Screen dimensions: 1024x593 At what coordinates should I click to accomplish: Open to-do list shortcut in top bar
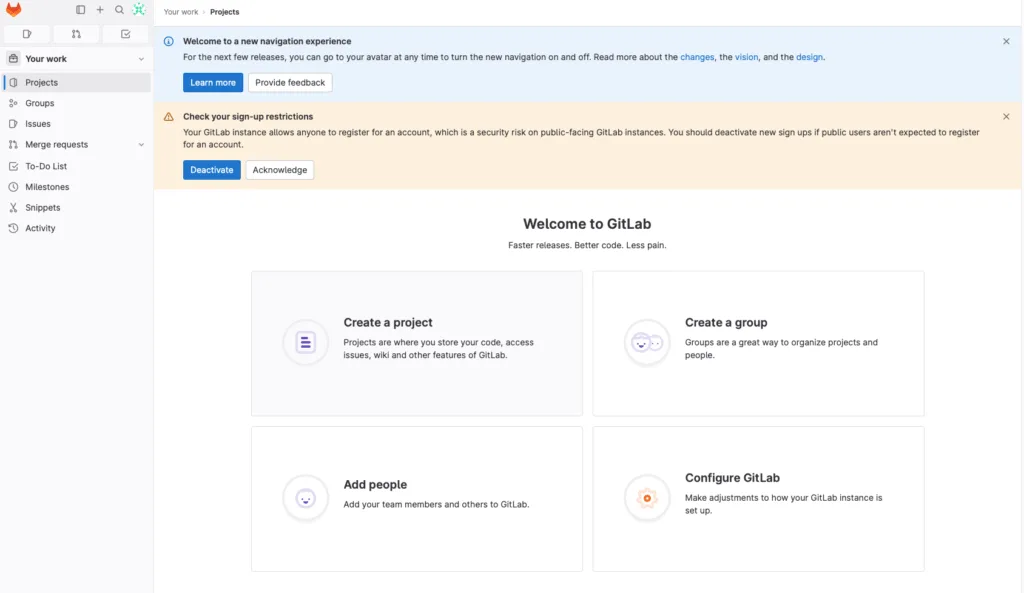coord(126,34)
